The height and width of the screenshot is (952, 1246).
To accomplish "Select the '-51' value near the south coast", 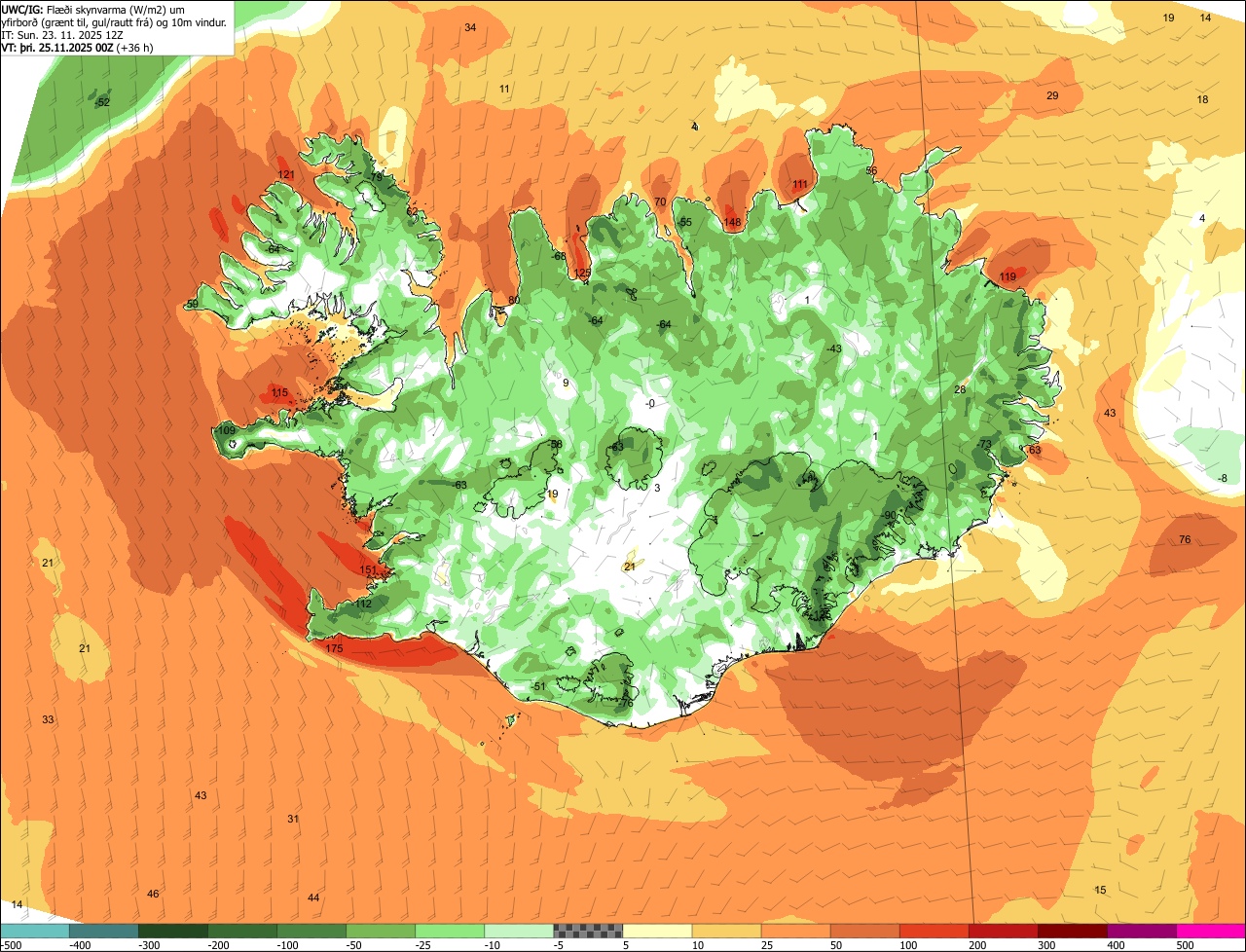I will point(539,686).
